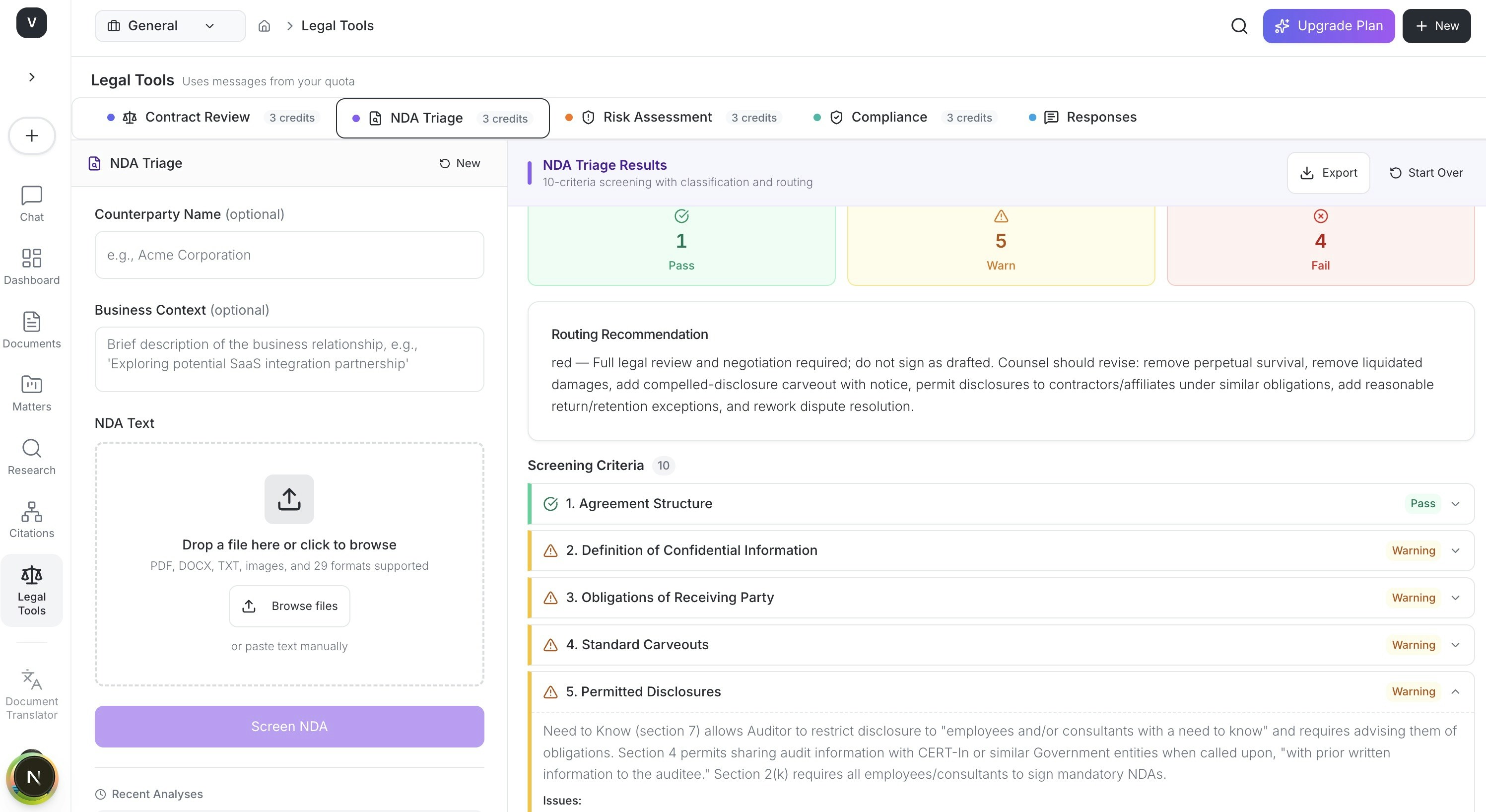
Task: Click warning icon beside Obligations of Receiving Party
Action: [x=551, y=598]
